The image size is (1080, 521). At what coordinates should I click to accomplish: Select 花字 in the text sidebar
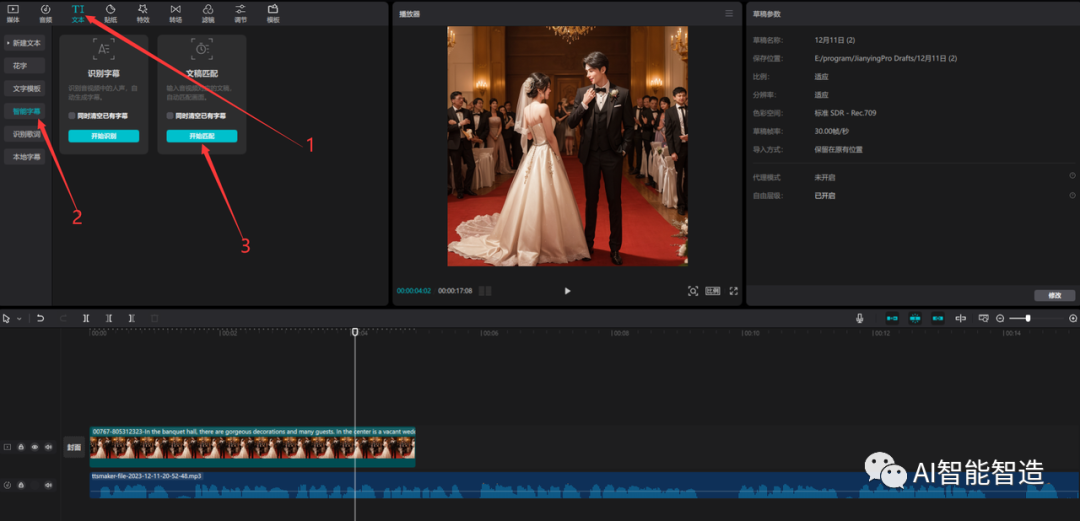[25, 65]
